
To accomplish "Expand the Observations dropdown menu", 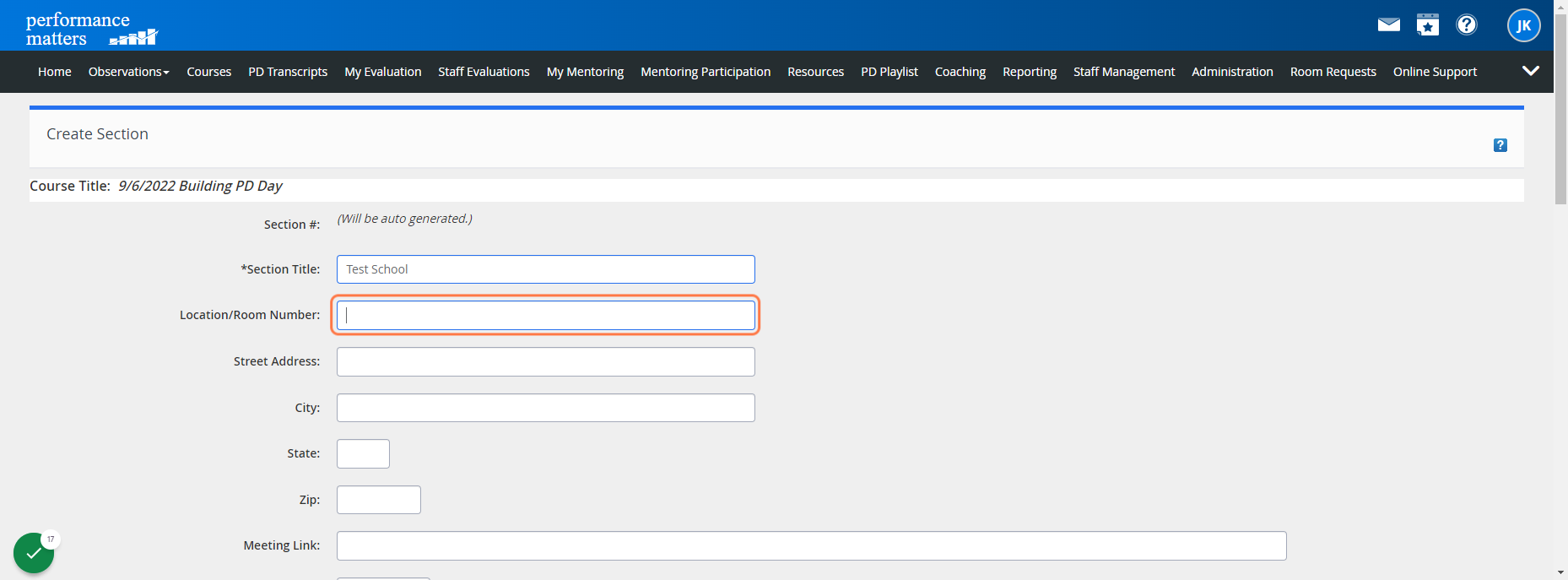I will click(x=129, y=72).
